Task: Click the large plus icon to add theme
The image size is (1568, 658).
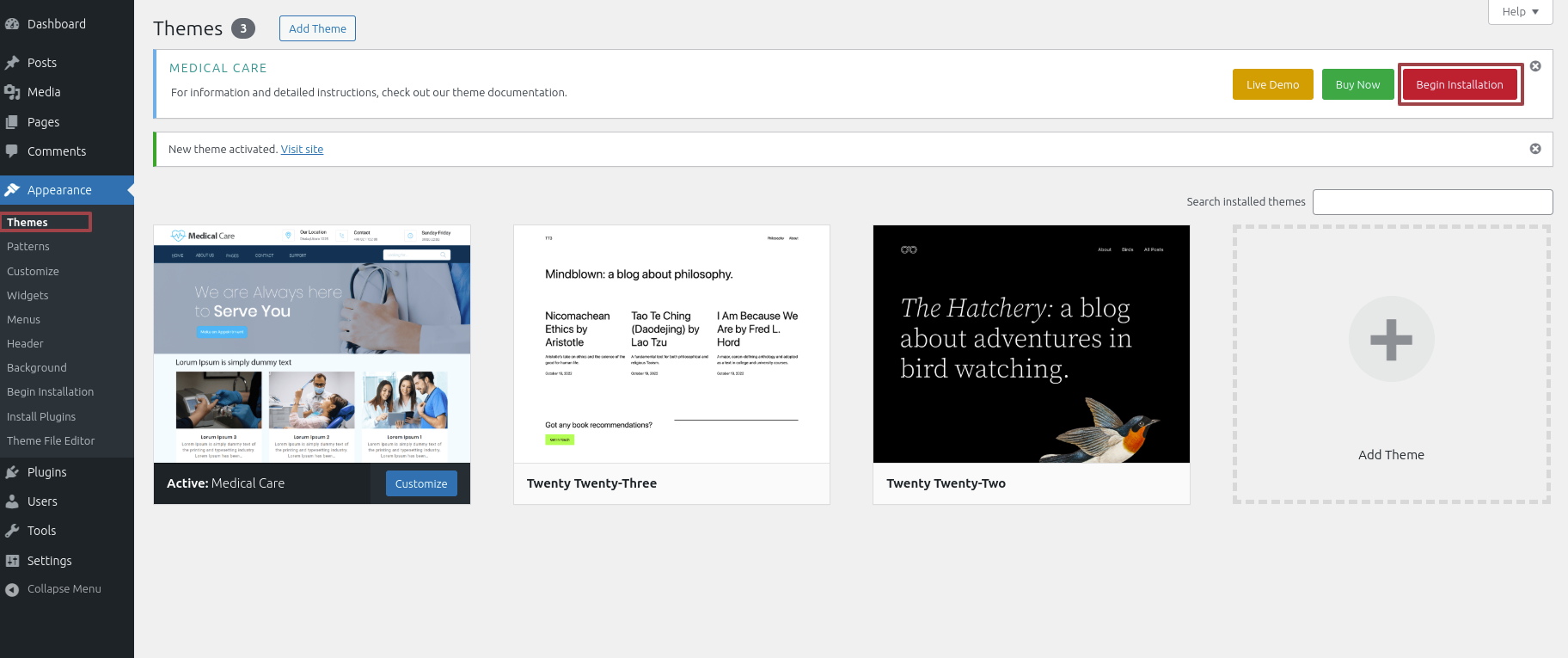Action: click(x=1391, y=339)
